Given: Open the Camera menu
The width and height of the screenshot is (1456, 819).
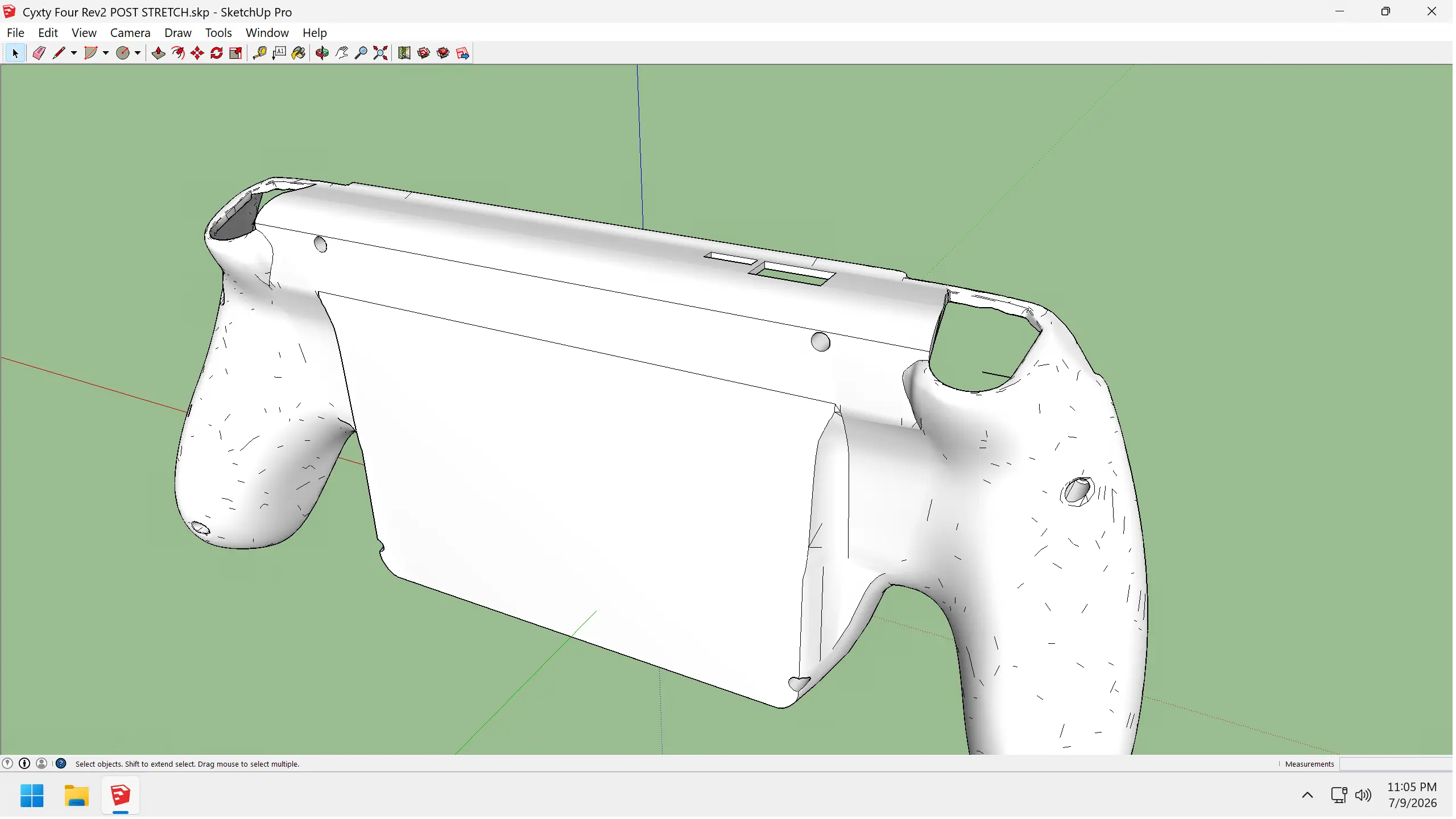Looking at the screenshot, I should pyautogui.click(x=130, y=33).
